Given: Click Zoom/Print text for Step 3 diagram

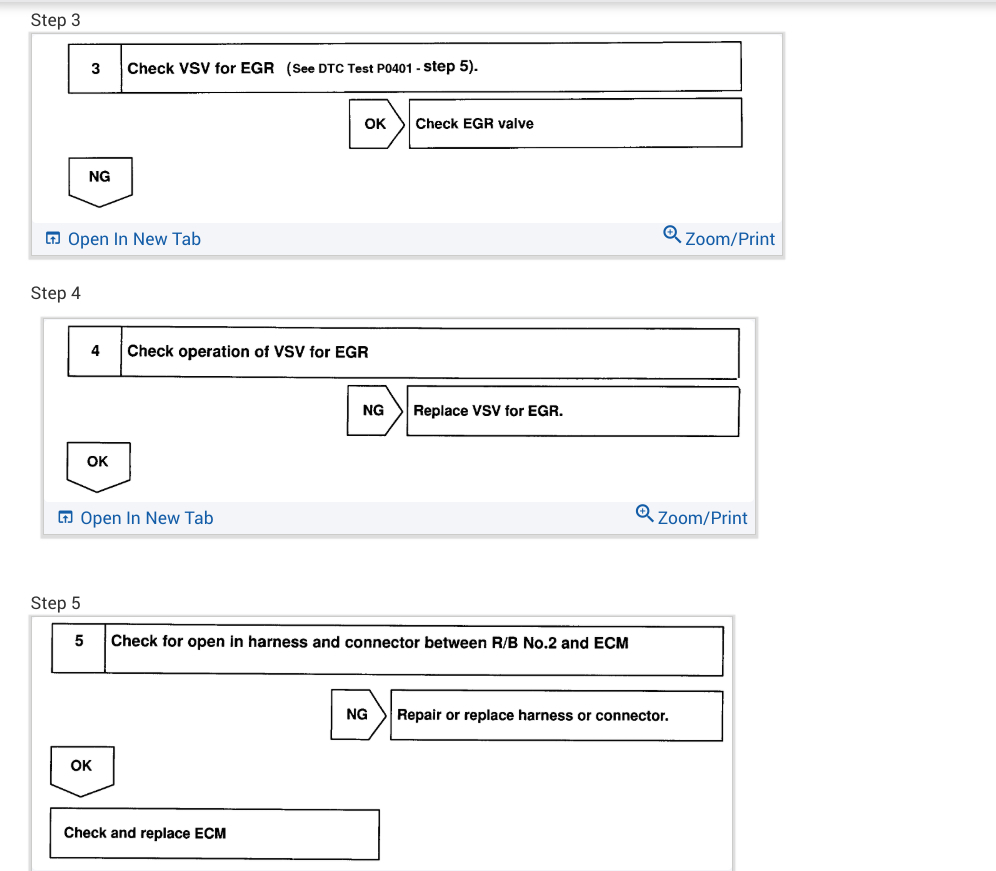Looking at the screenshot, I should point(730,239).
